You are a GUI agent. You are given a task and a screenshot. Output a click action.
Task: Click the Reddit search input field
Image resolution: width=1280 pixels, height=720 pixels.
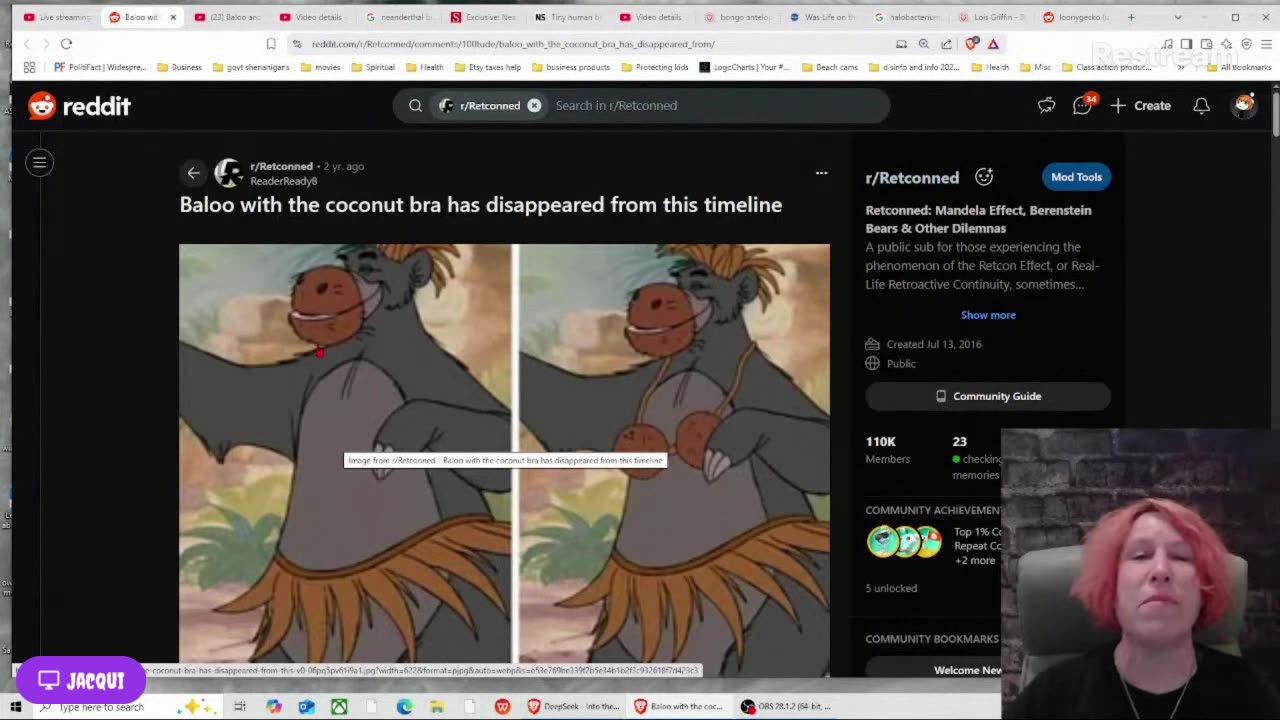coord(715,105)
